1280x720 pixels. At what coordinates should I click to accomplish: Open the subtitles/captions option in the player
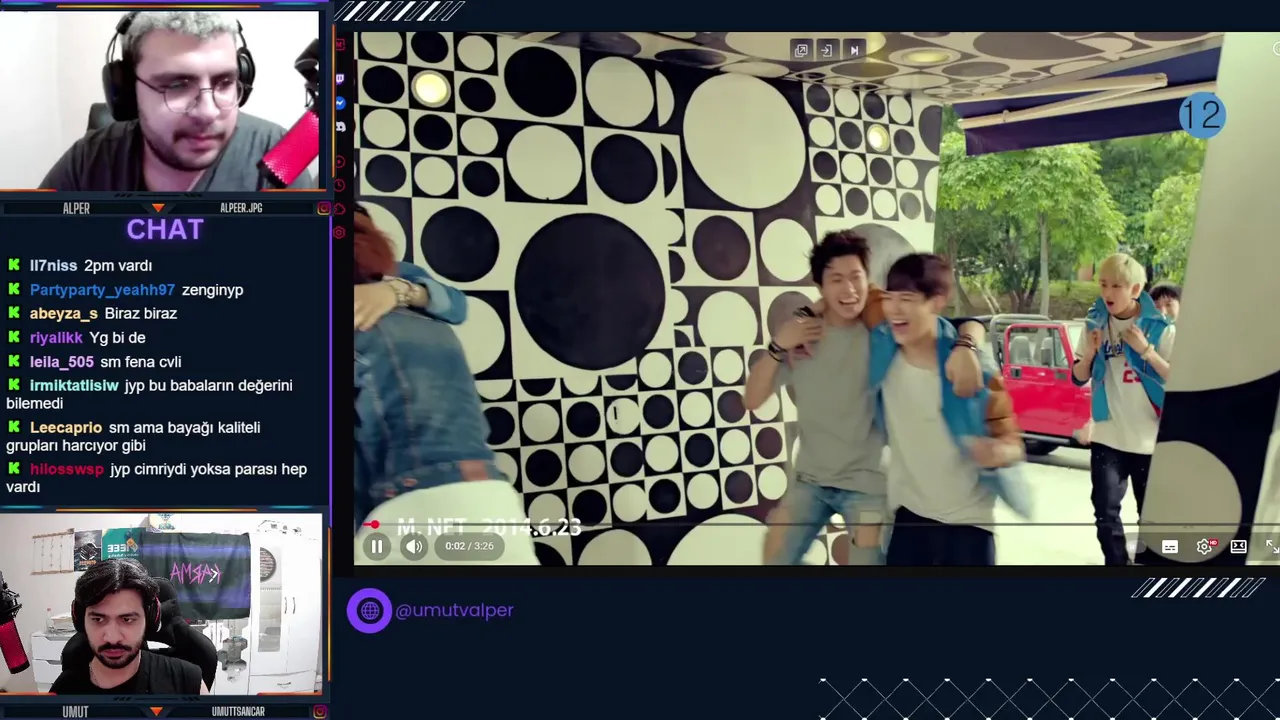1170,546
